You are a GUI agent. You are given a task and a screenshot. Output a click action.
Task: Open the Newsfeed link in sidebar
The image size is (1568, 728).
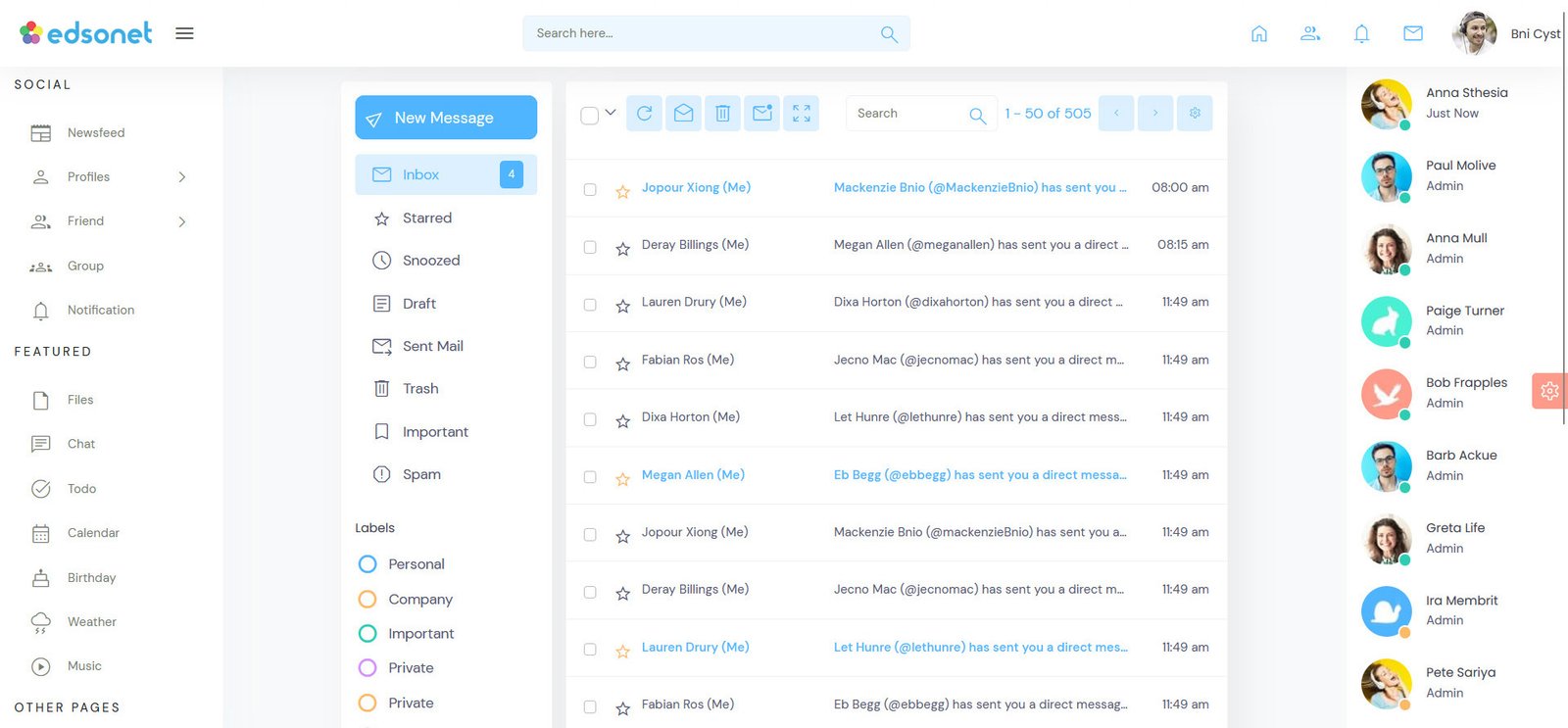click(95, 133)
